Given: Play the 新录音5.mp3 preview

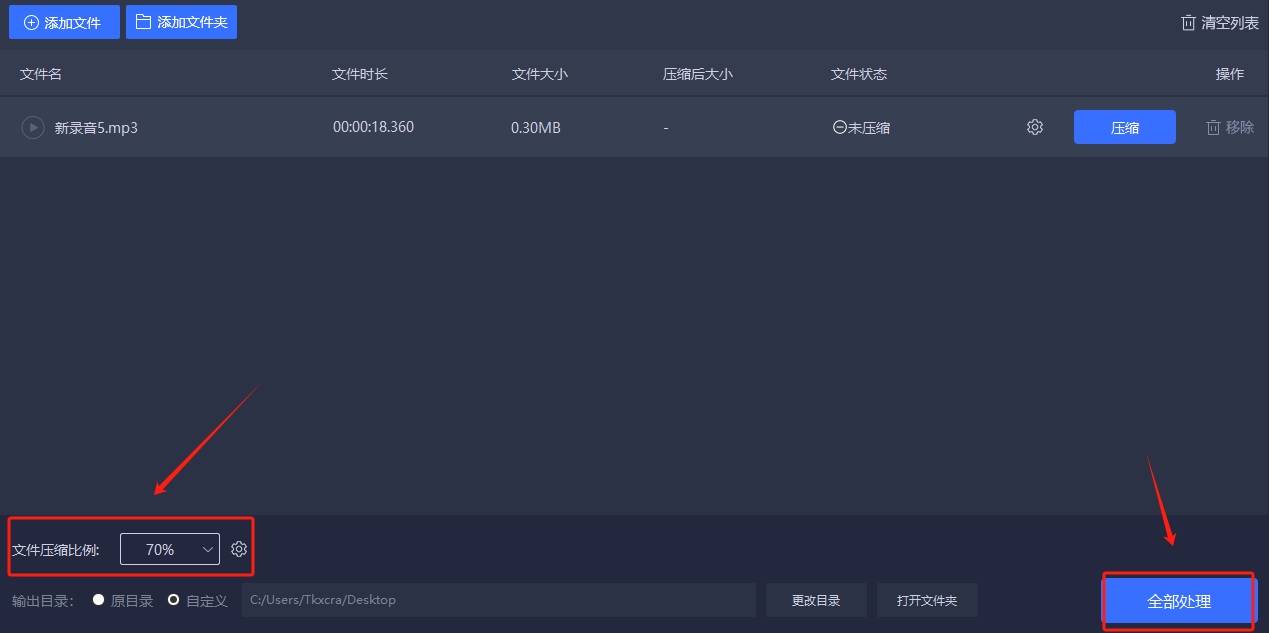Looking at the screenshot, I should point(33,127).
